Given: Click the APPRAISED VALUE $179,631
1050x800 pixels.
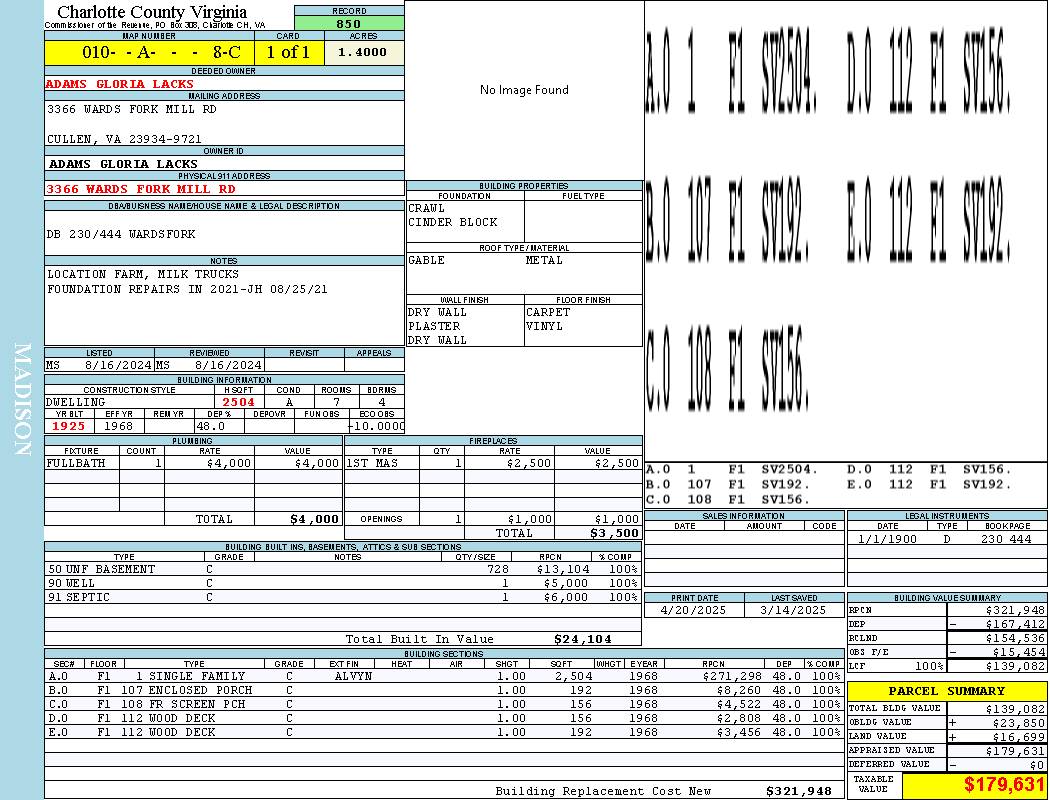Looking at the screenshot, I should [1015, 750].
